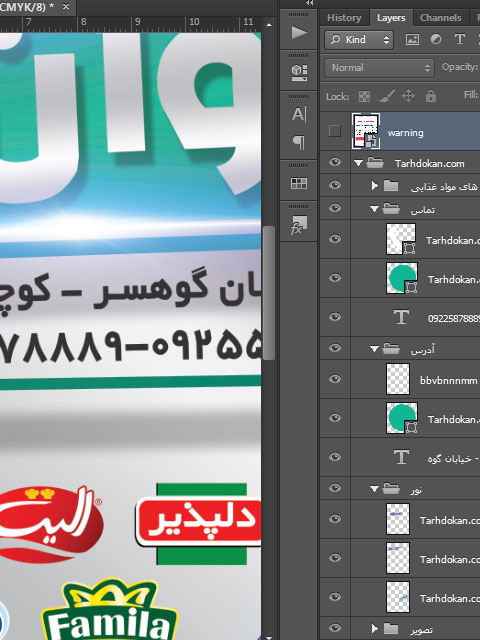Screen dimensions: 480x640
Task: Toggle visibility of نور group
Action: point(335,488)
